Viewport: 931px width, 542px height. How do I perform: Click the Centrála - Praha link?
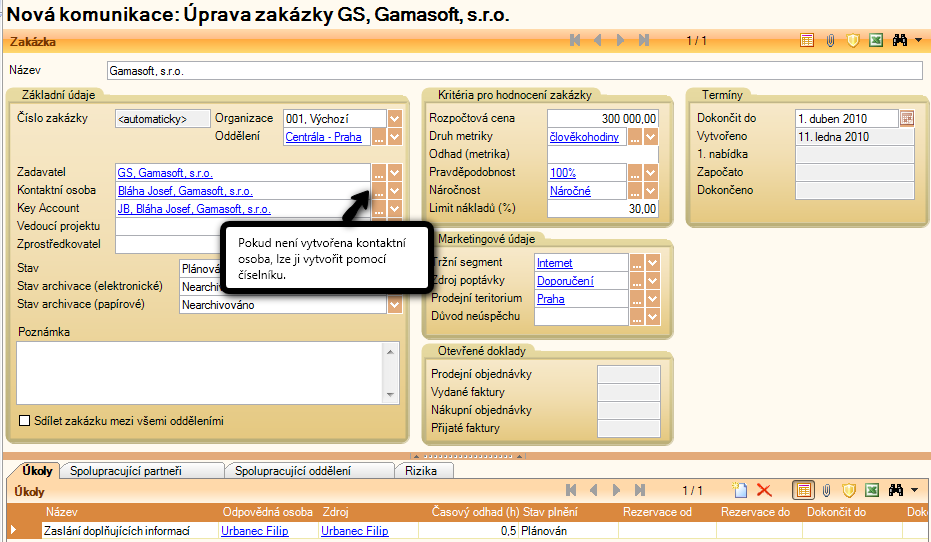point(323,137)
